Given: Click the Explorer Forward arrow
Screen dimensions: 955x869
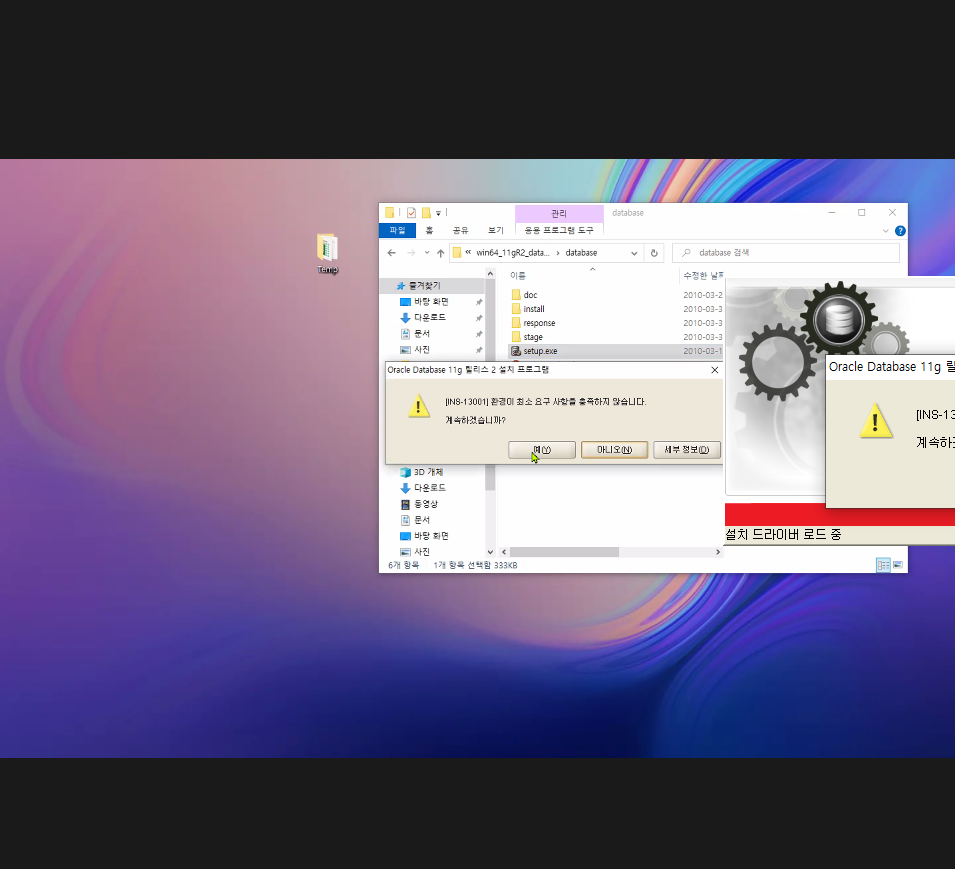Looking at the screenshot, I should [x=411, y=253].
